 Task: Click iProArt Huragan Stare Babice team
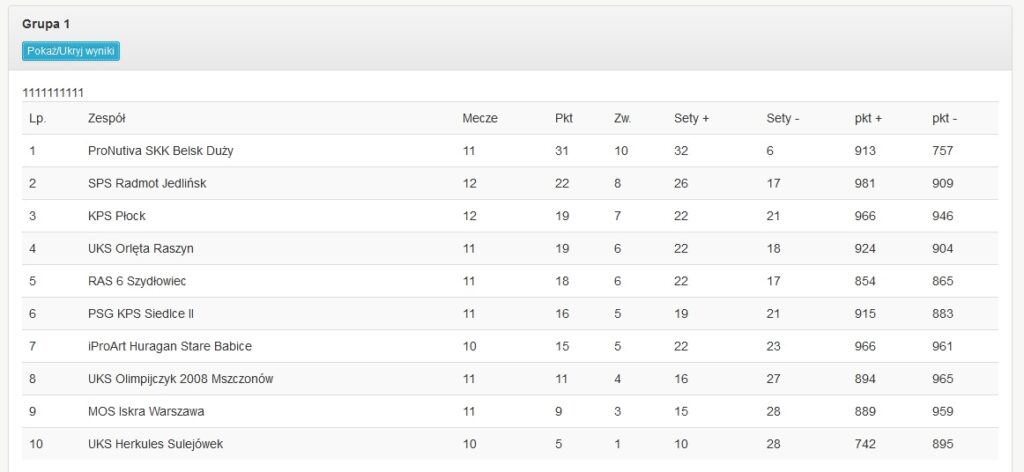pyautogui.click(x=170, y=346)
